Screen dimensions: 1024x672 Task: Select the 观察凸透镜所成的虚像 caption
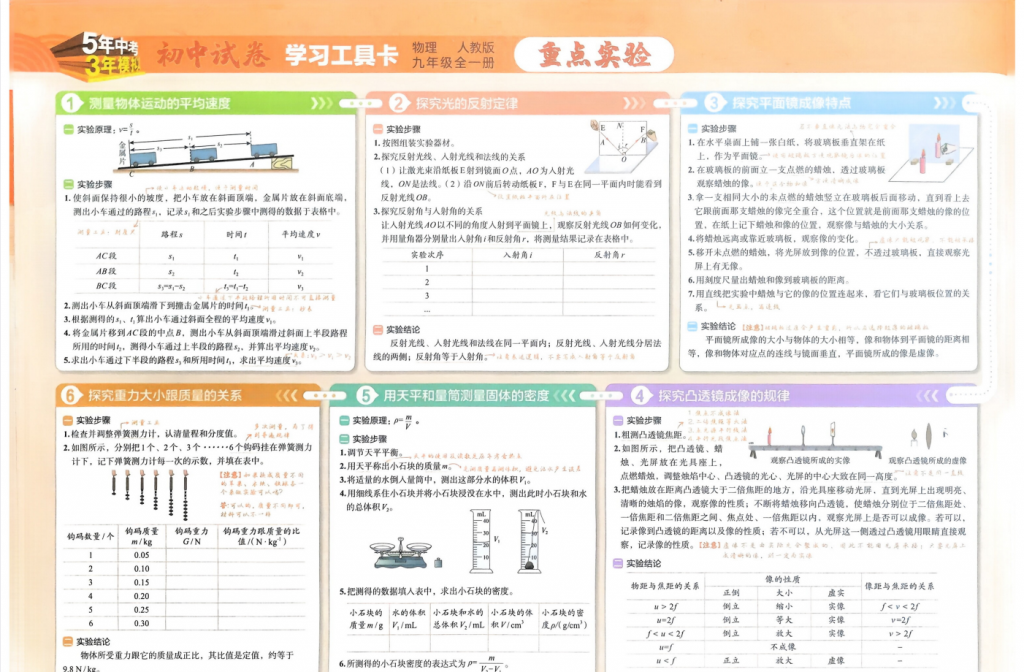click(x=927, y=460)
